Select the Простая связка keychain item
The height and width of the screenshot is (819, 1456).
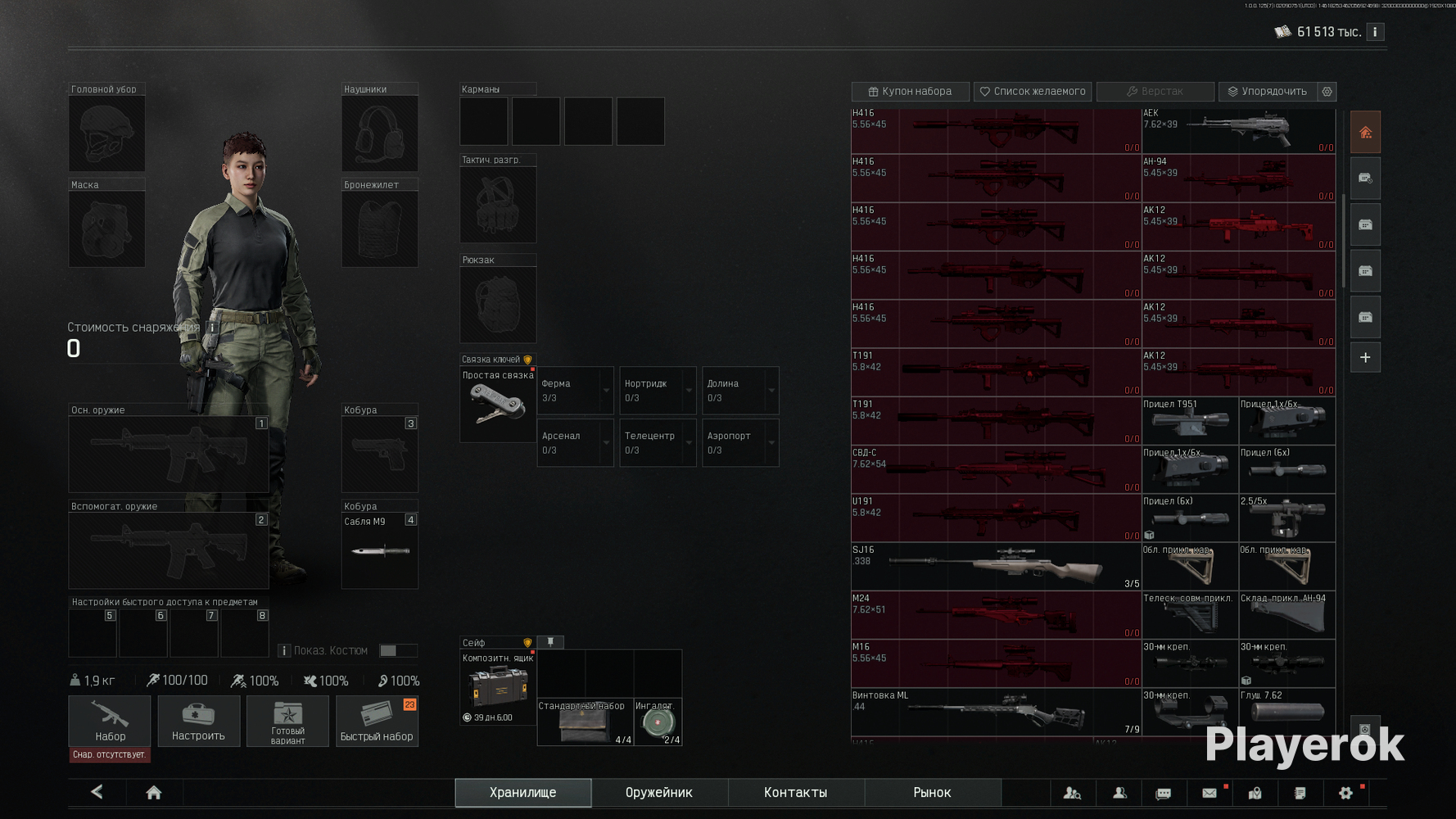pos(498,405)
